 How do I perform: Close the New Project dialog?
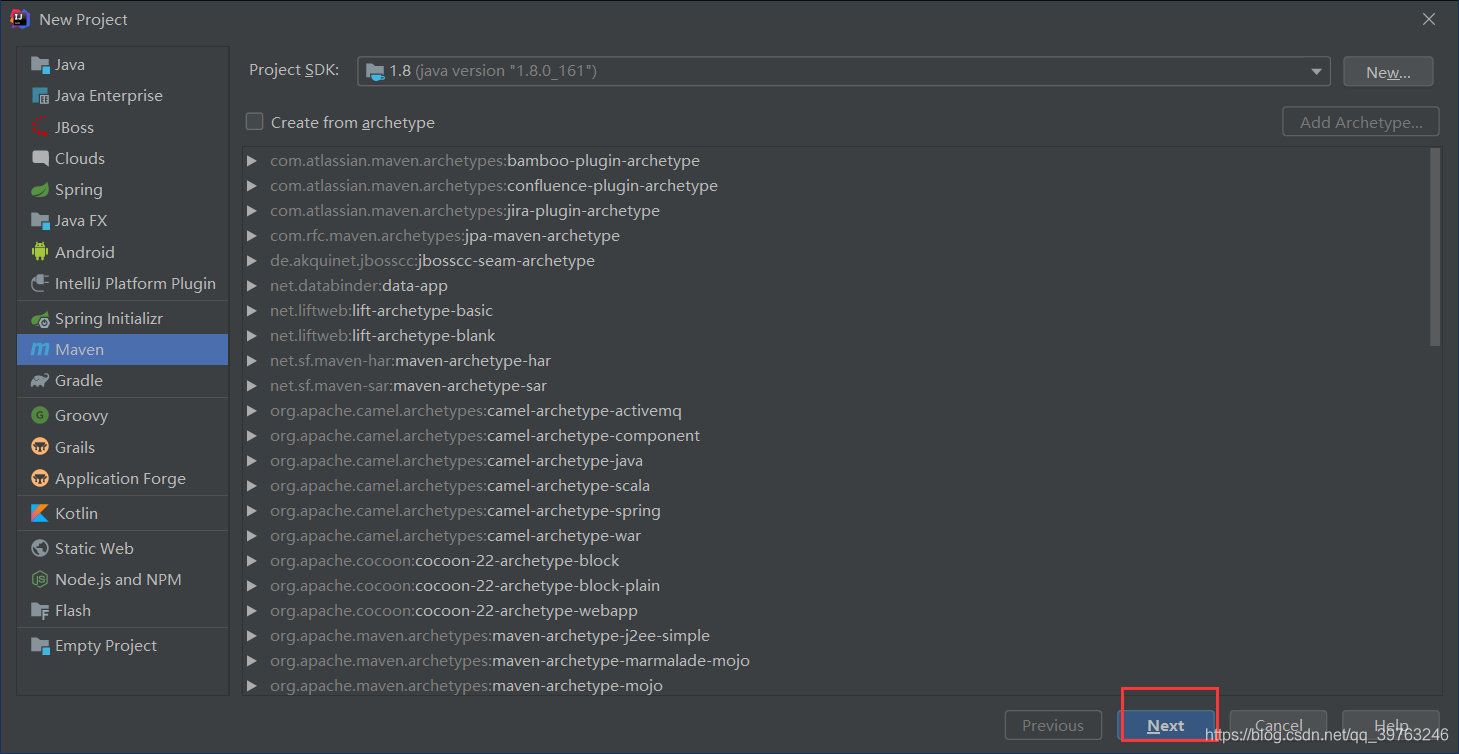click(x=1428, y=19)
